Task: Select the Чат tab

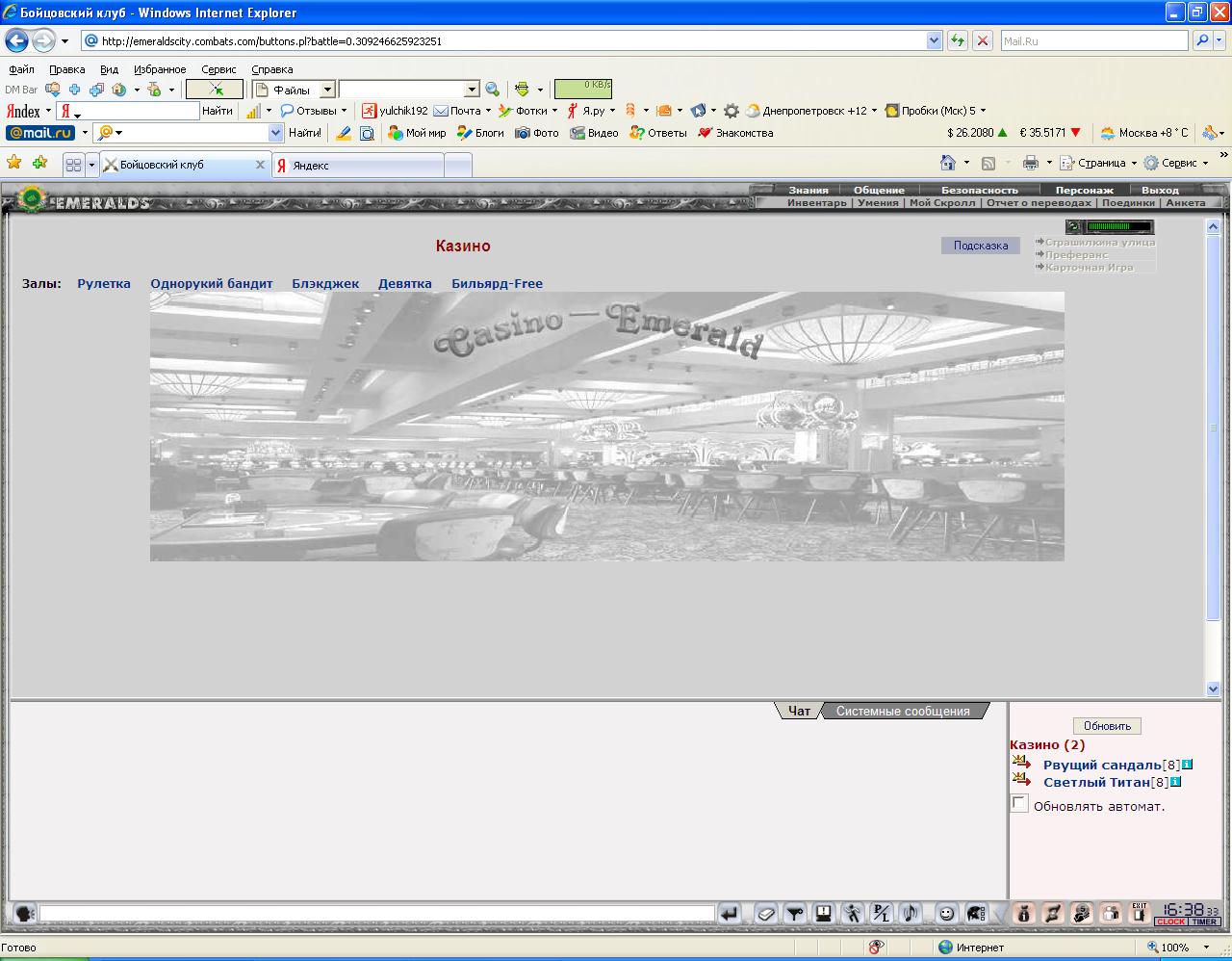Action: pos(799,711)
